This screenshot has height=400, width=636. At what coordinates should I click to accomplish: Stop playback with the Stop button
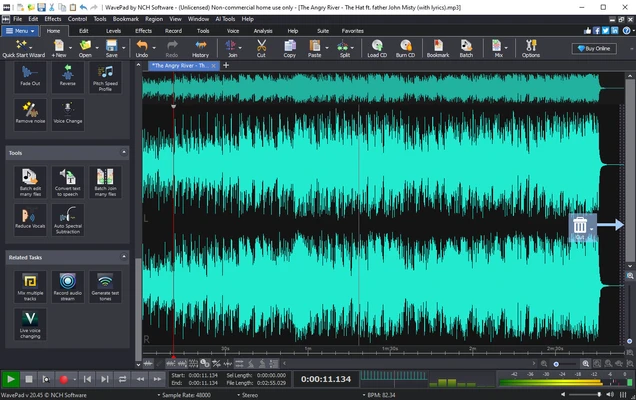pos(29,379)
